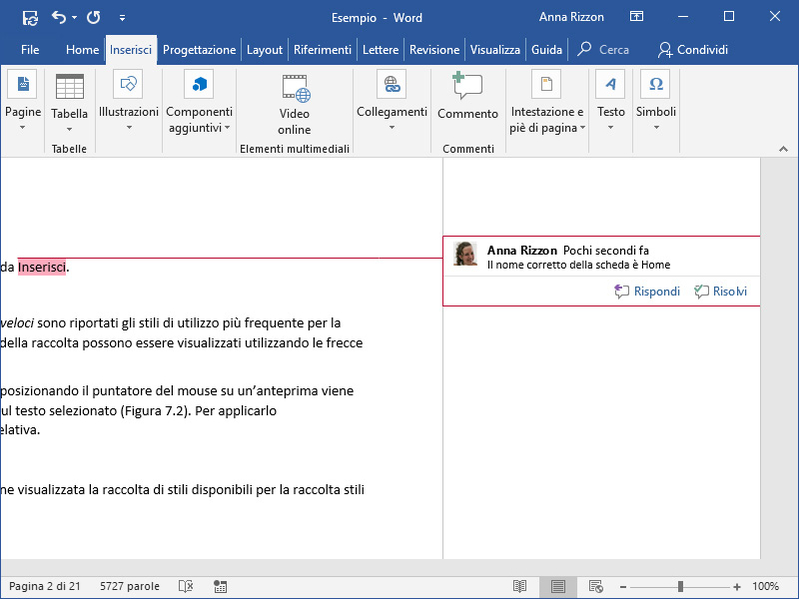Image resolution: width=799 pixels, height=599 pixels.
Task: Repeat the last action
Action: pyautogui.click(x=93, y=18)
